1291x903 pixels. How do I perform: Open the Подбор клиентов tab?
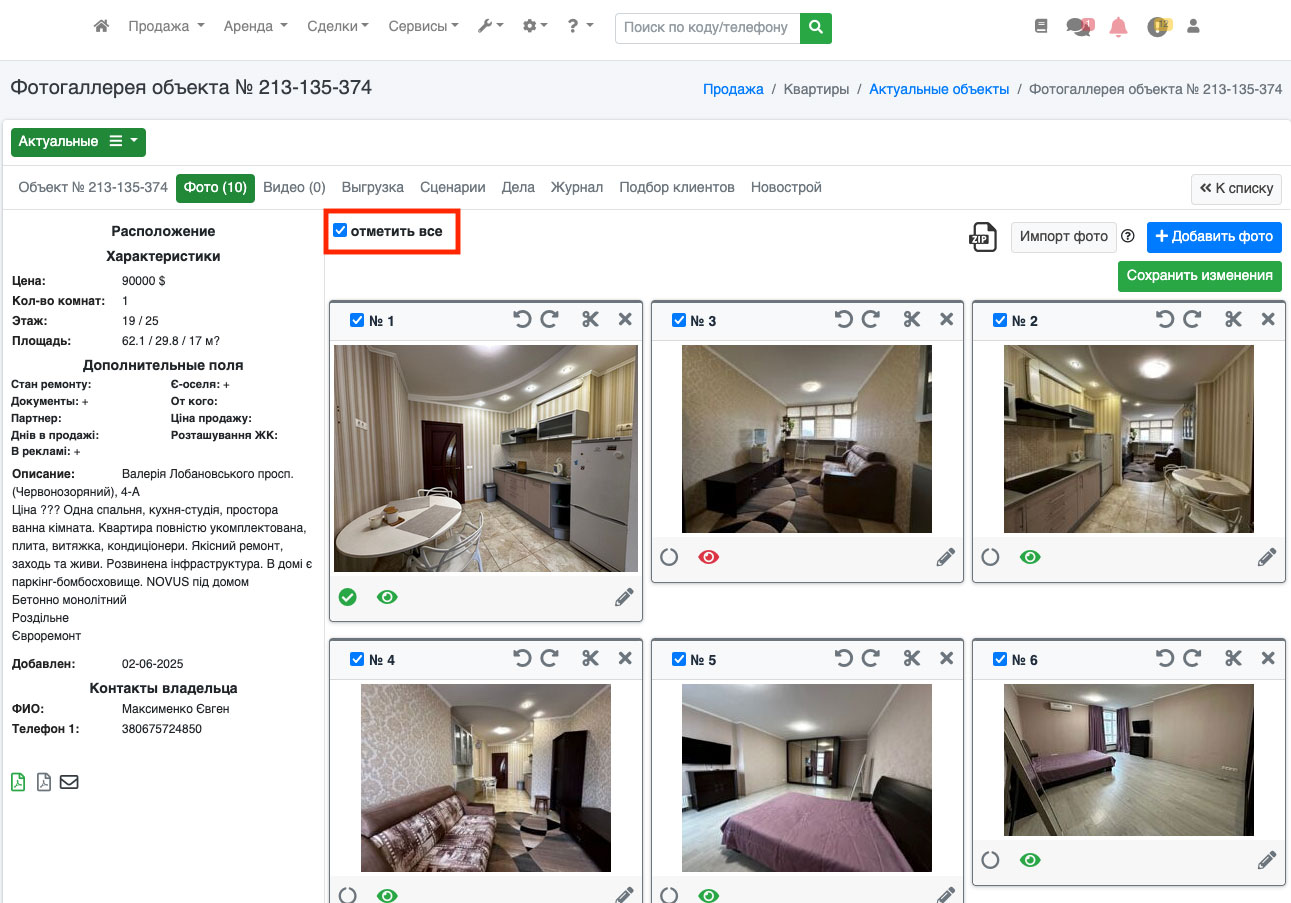pyautogui.click(x=676, y=188)
